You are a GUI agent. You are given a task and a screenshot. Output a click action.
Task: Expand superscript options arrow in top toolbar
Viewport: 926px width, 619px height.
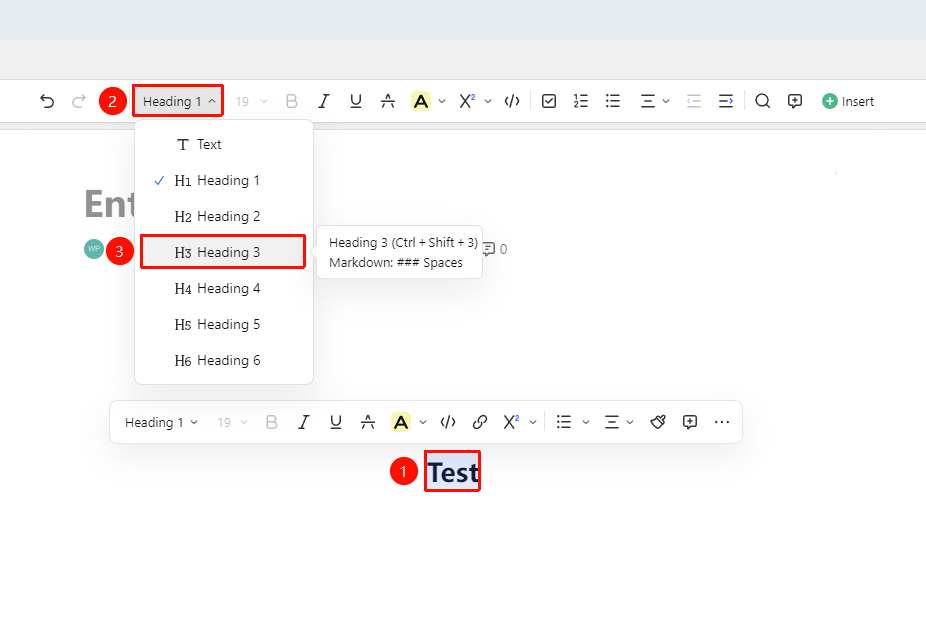click(488, 102)
